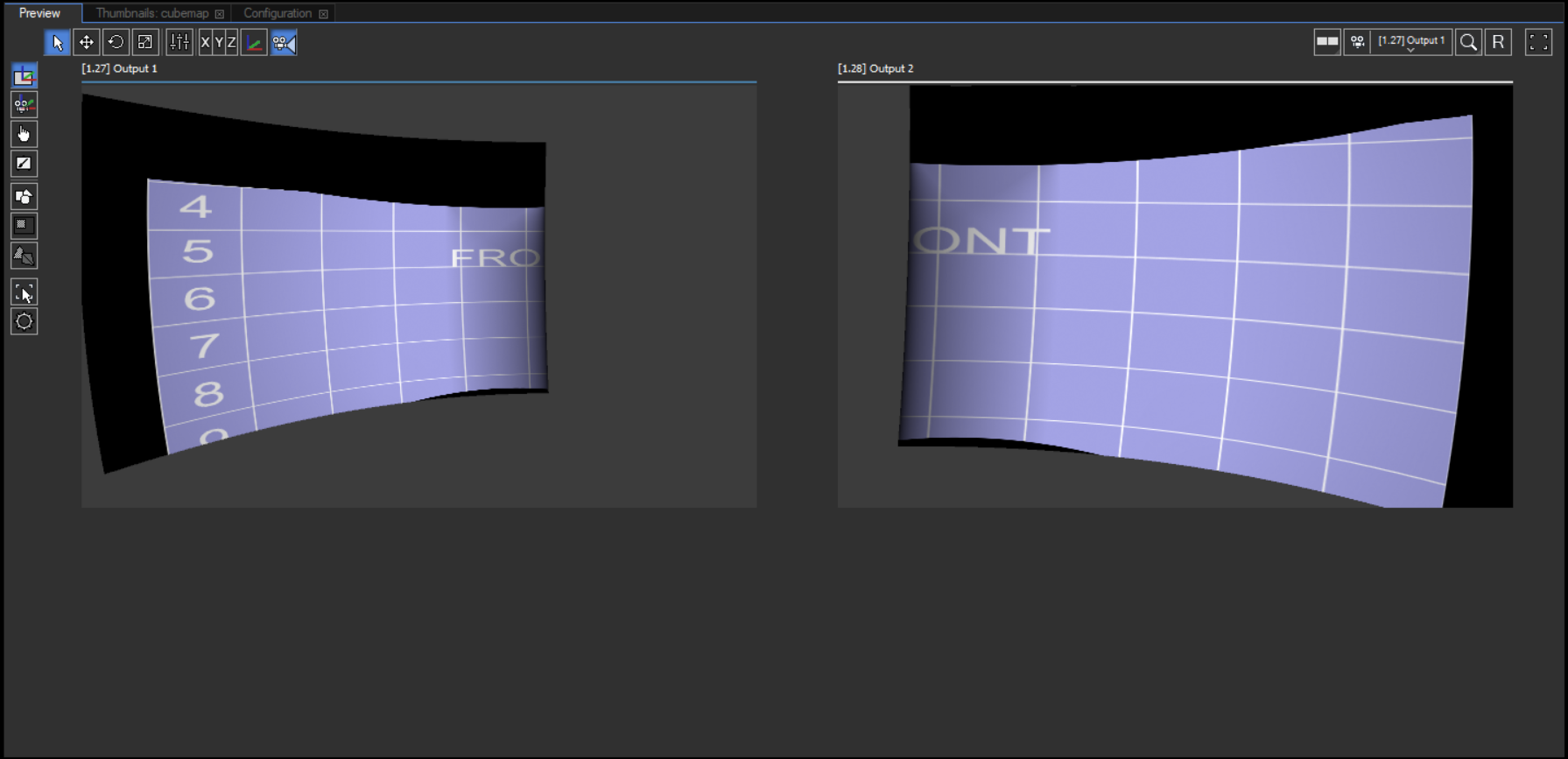Screen dimensions: 1568x759
Task: Expand the viewport layout split menu
Action: point(1327,42)
